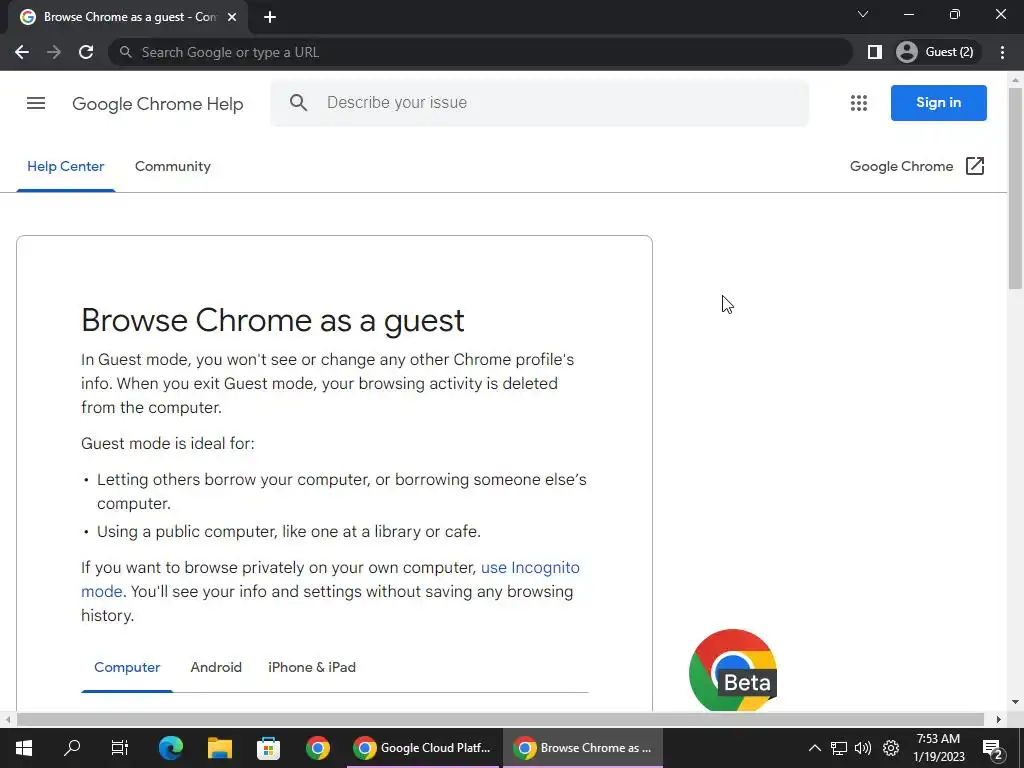
Task: Open Task View on taskbar
Action: [x=120, y=748]
